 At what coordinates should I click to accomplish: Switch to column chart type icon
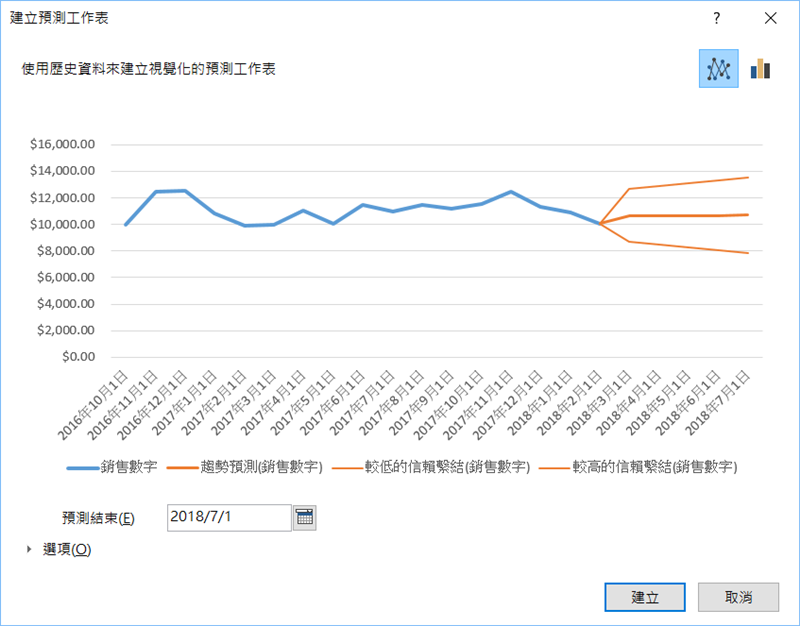760,68
